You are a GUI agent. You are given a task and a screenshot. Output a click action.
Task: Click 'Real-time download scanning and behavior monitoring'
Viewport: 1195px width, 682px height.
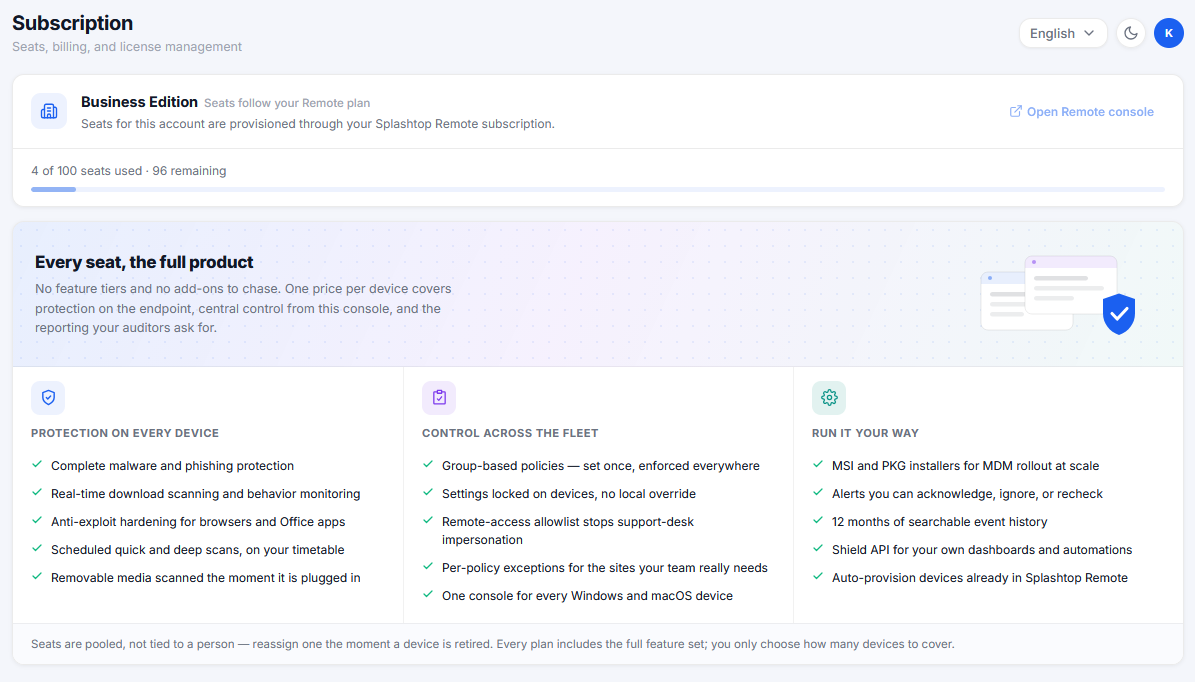[206, 494]
